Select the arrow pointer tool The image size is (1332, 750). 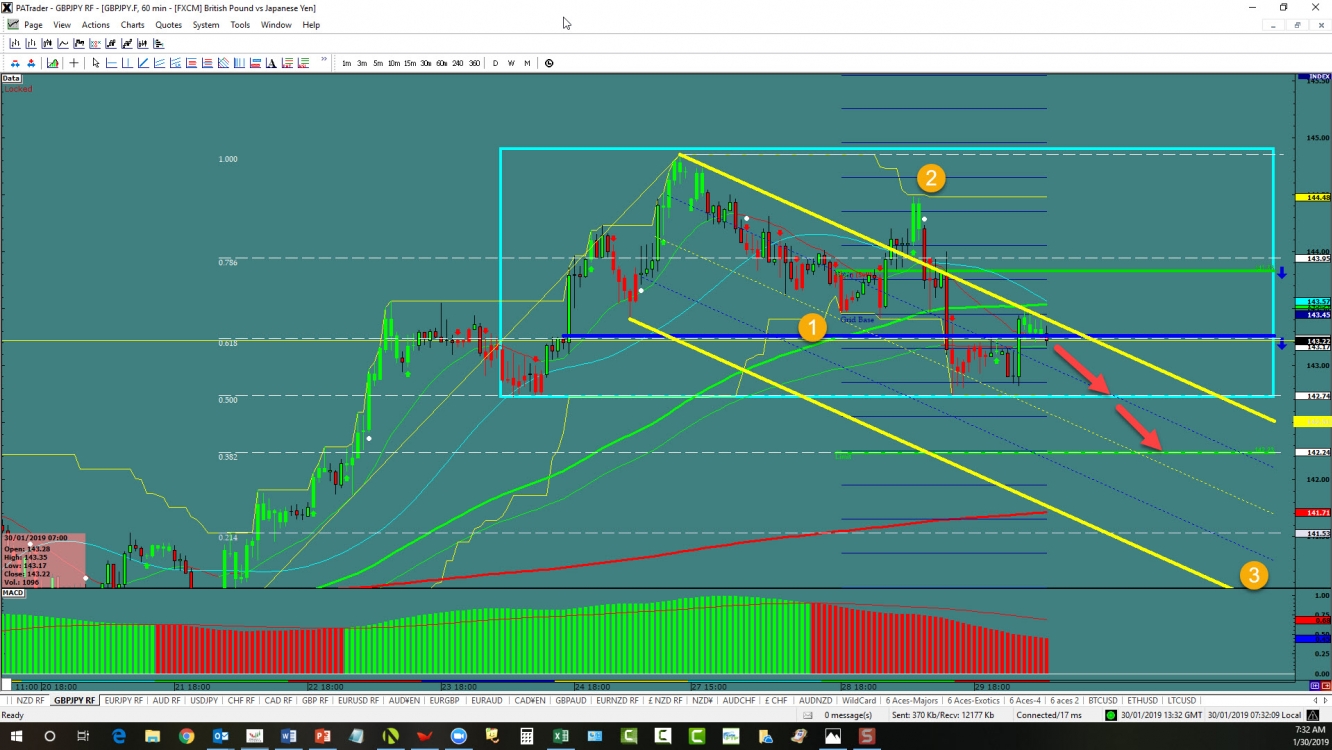[96, 63]
